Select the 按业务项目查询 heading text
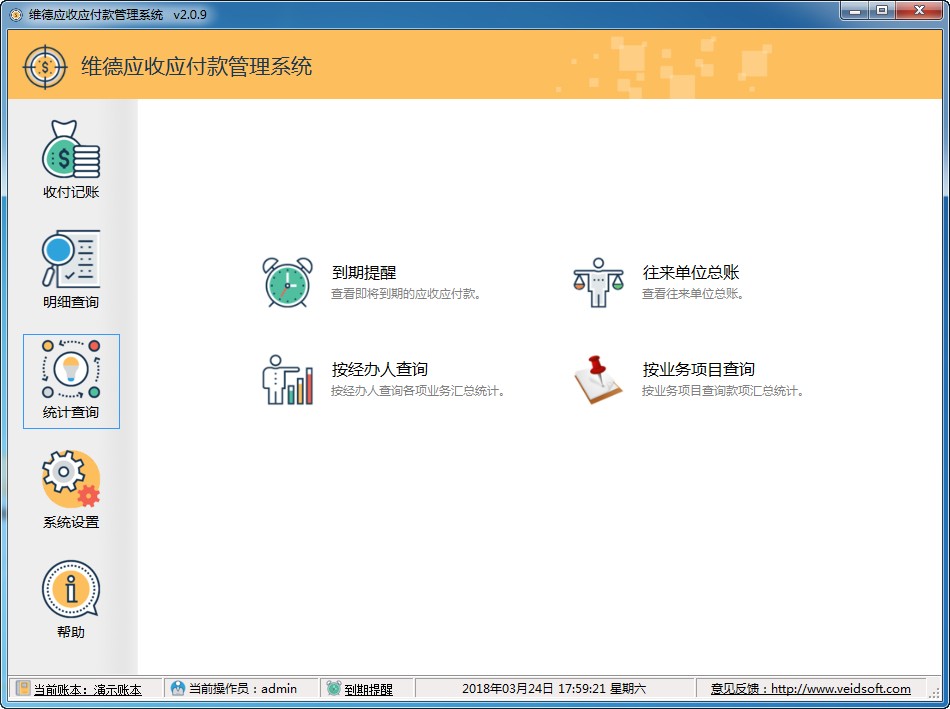The image size is (950, 709). (699, 369)
